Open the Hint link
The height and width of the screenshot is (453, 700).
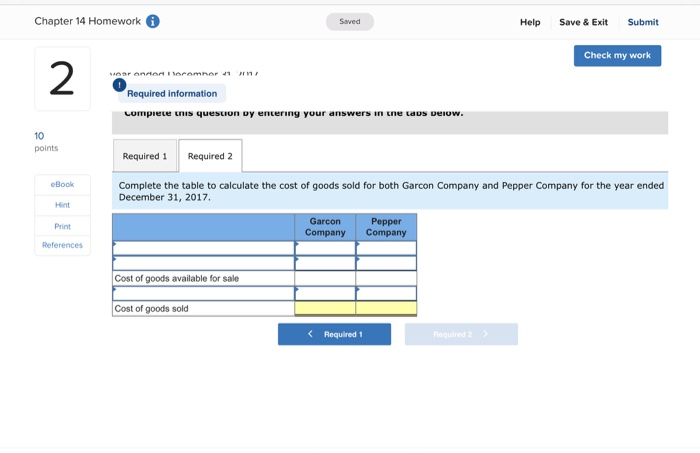(x=62, y=205)
